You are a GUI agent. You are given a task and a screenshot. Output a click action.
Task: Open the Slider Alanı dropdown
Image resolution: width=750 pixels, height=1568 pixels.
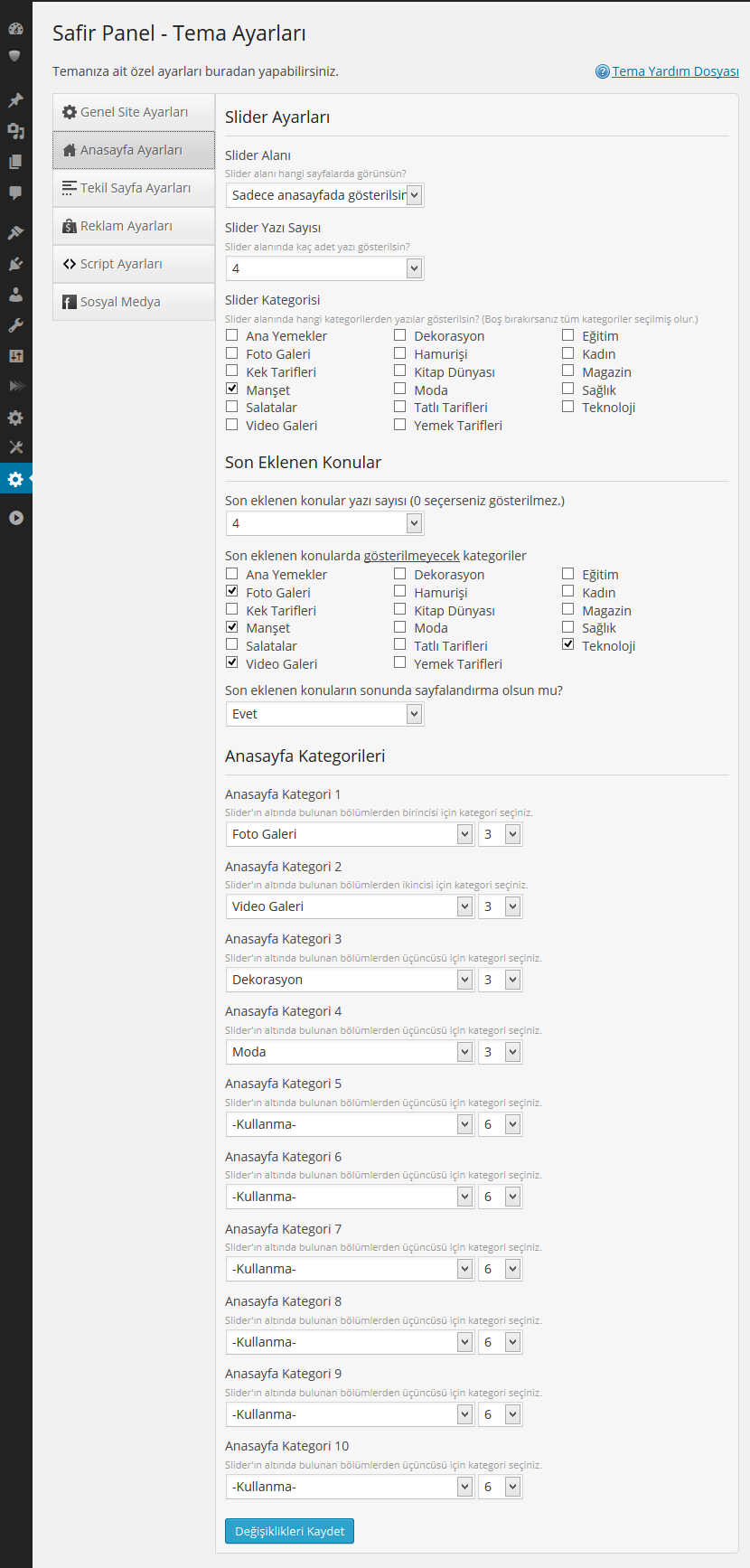click(324, 195)
